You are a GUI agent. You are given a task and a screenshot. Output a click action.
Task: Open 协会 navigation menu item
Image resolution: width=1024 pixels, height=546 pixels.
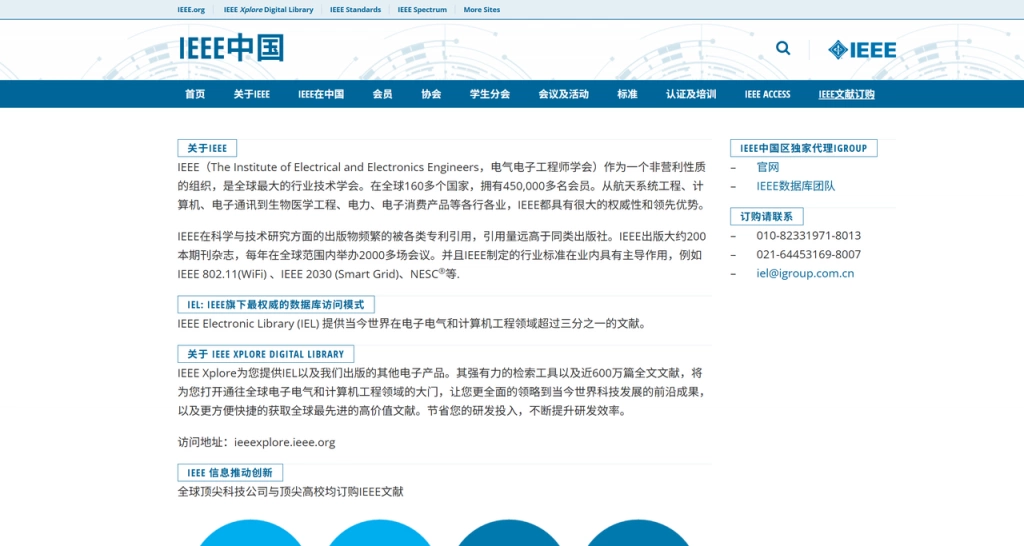[x=431, y=94]
